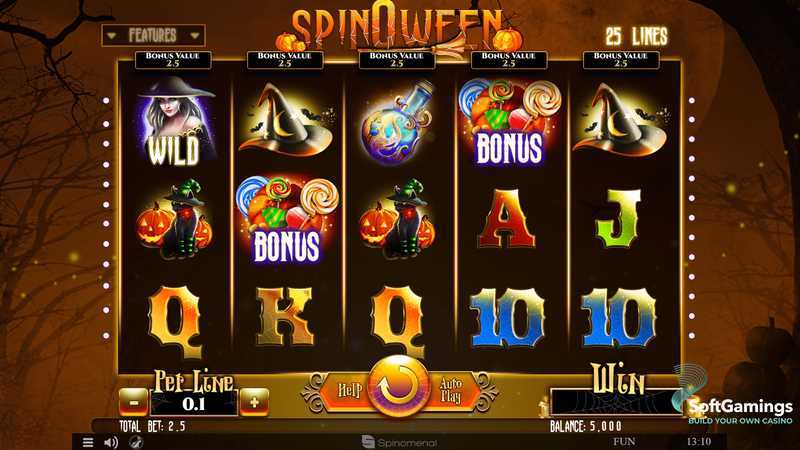Expand the Features dropdown

point(153,35)
